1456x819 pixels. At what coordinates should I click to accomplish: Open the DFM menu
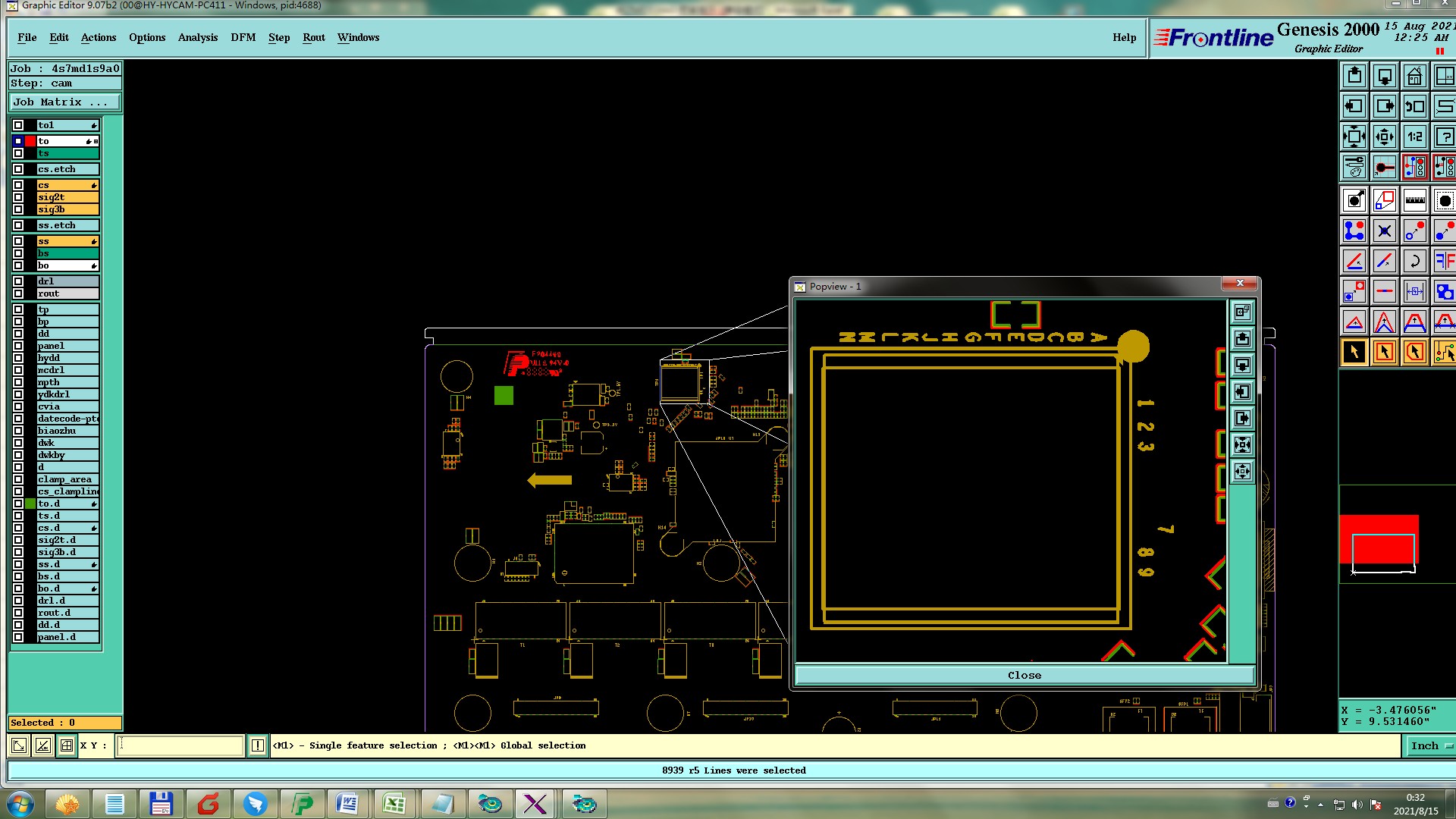(243, 37)
